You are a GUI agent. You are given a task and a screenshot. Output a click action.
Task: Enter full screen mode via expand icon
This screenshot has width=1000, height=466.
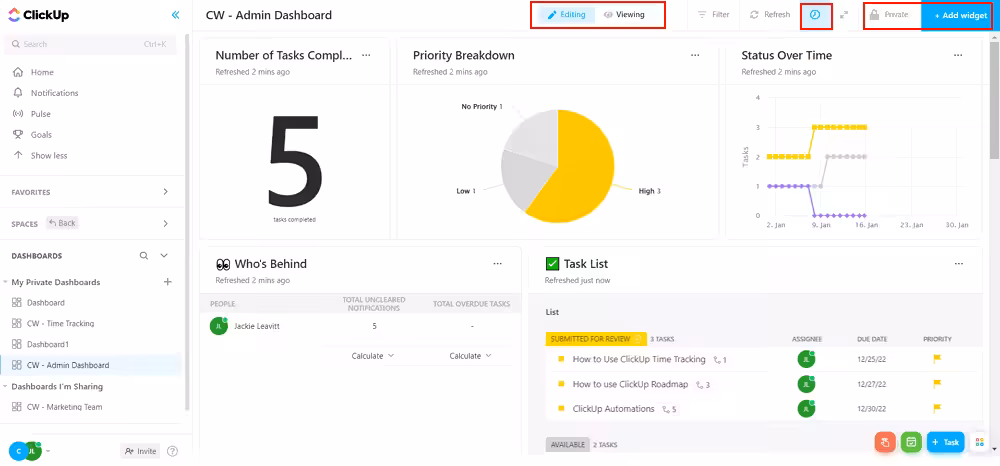[844, 15]
